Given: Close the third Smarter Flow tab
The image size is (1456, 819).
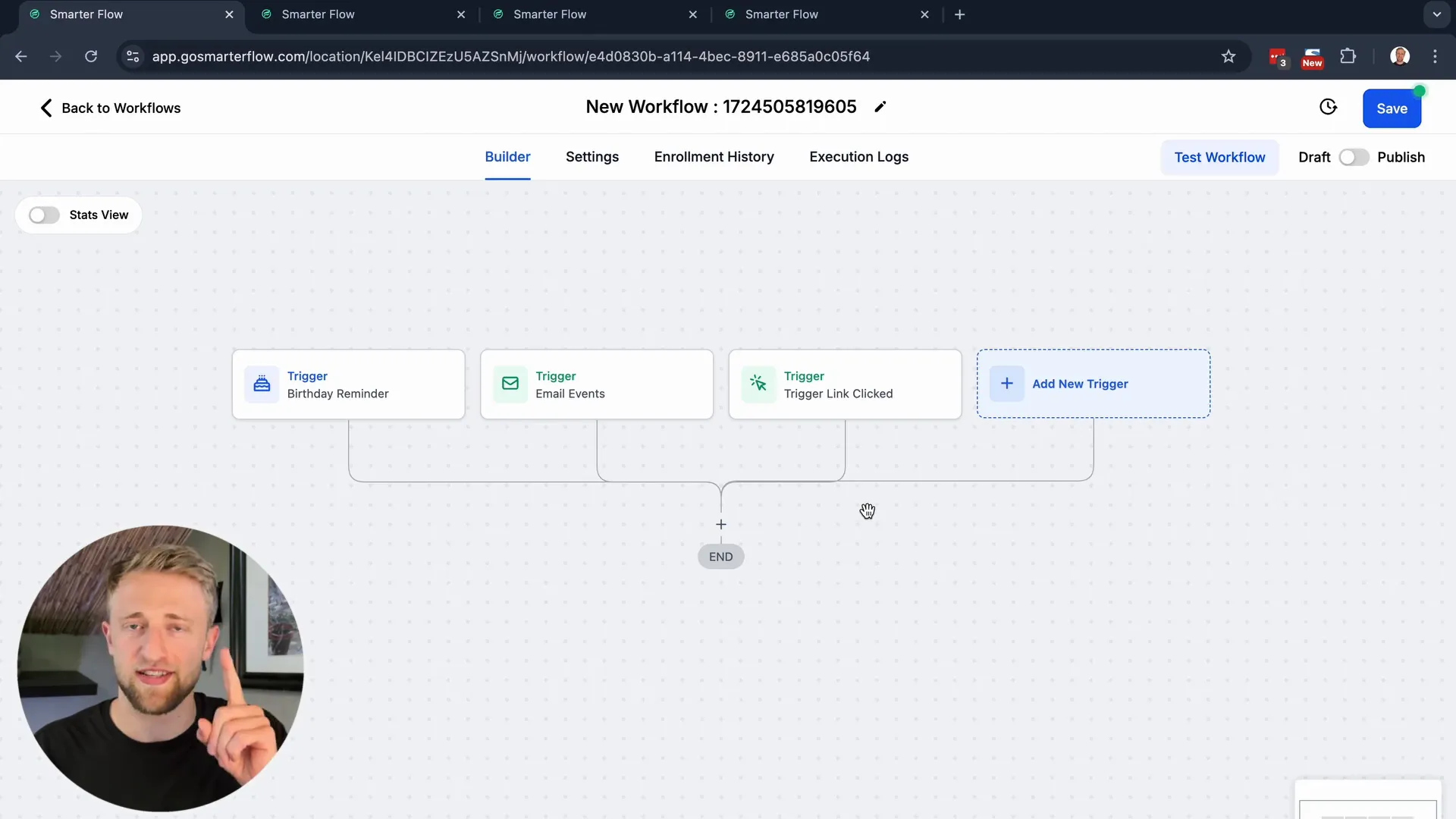Looking at the screenshot, I should [x=693, y=14].
